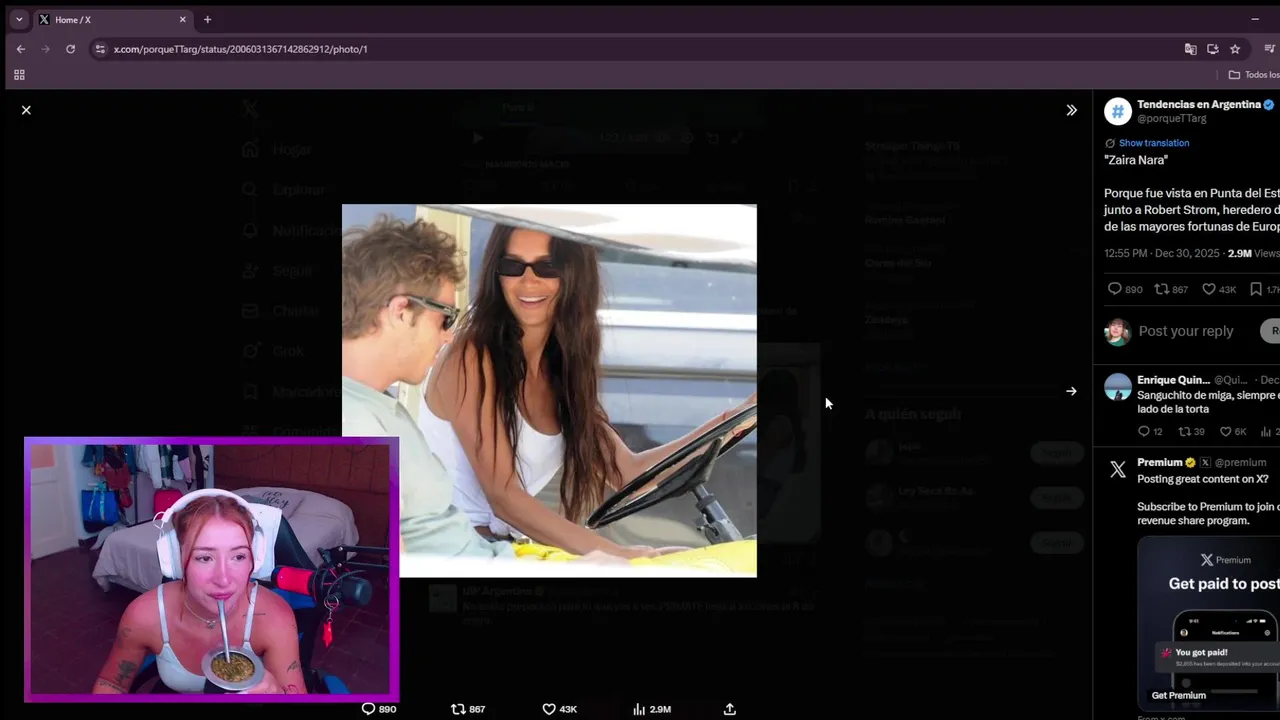Bookmark the tweet in the sidebar
Viewport: 1280px width, 720px height.
click(x=1256, y=289)
